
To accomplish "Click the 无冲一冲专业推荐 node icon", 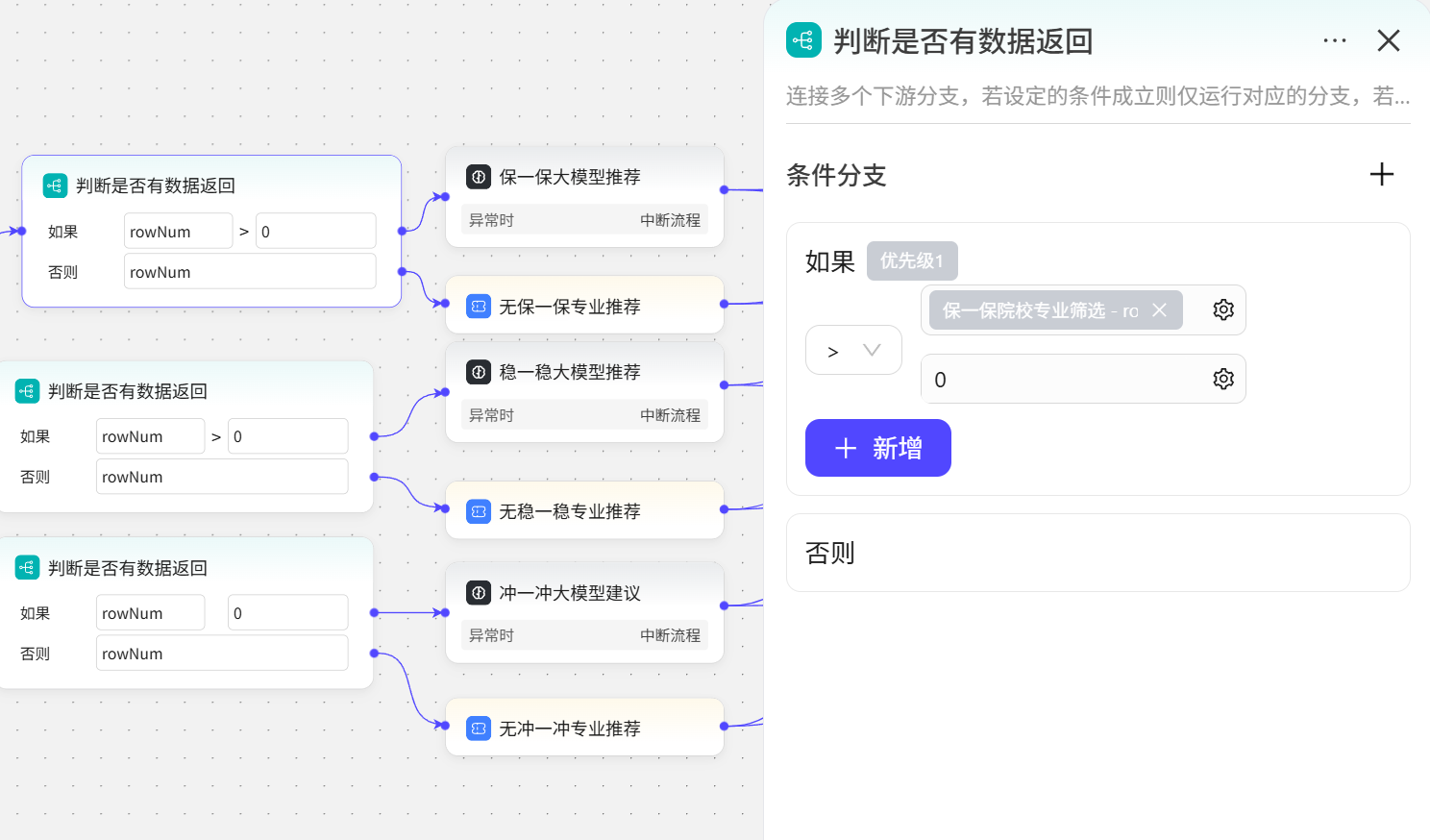I will pyautogui.click(x=479, y=729).
